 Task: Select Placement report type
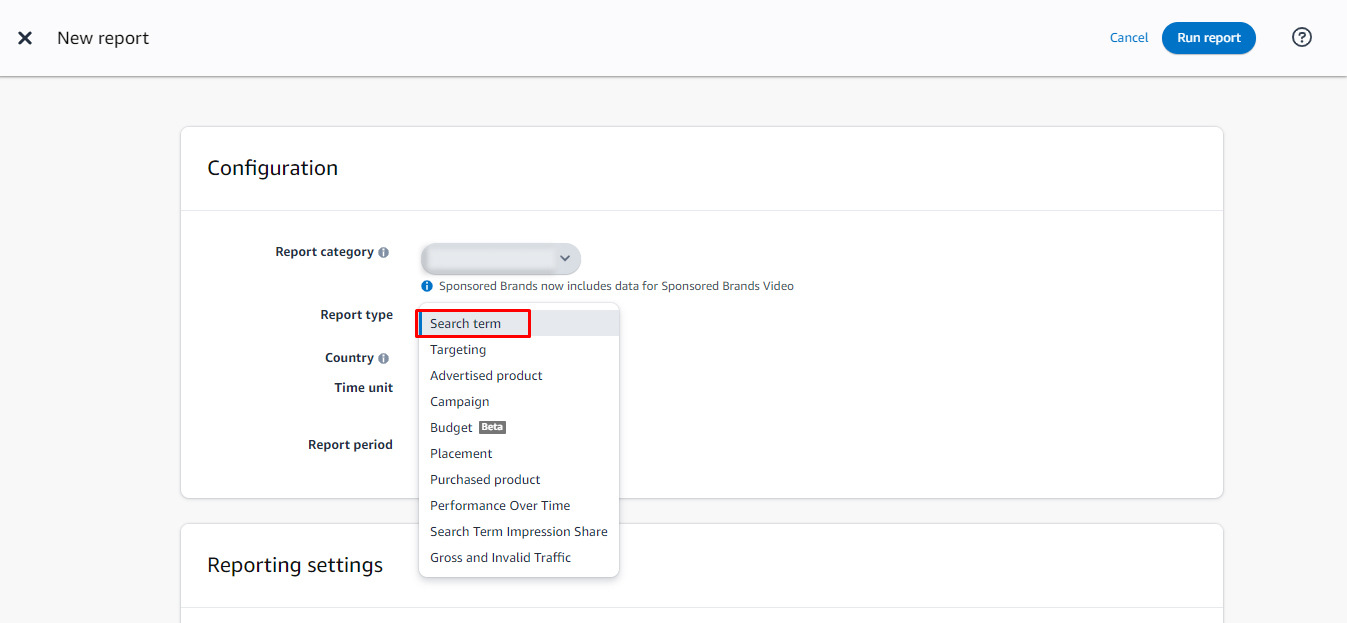tap(460, 453)
